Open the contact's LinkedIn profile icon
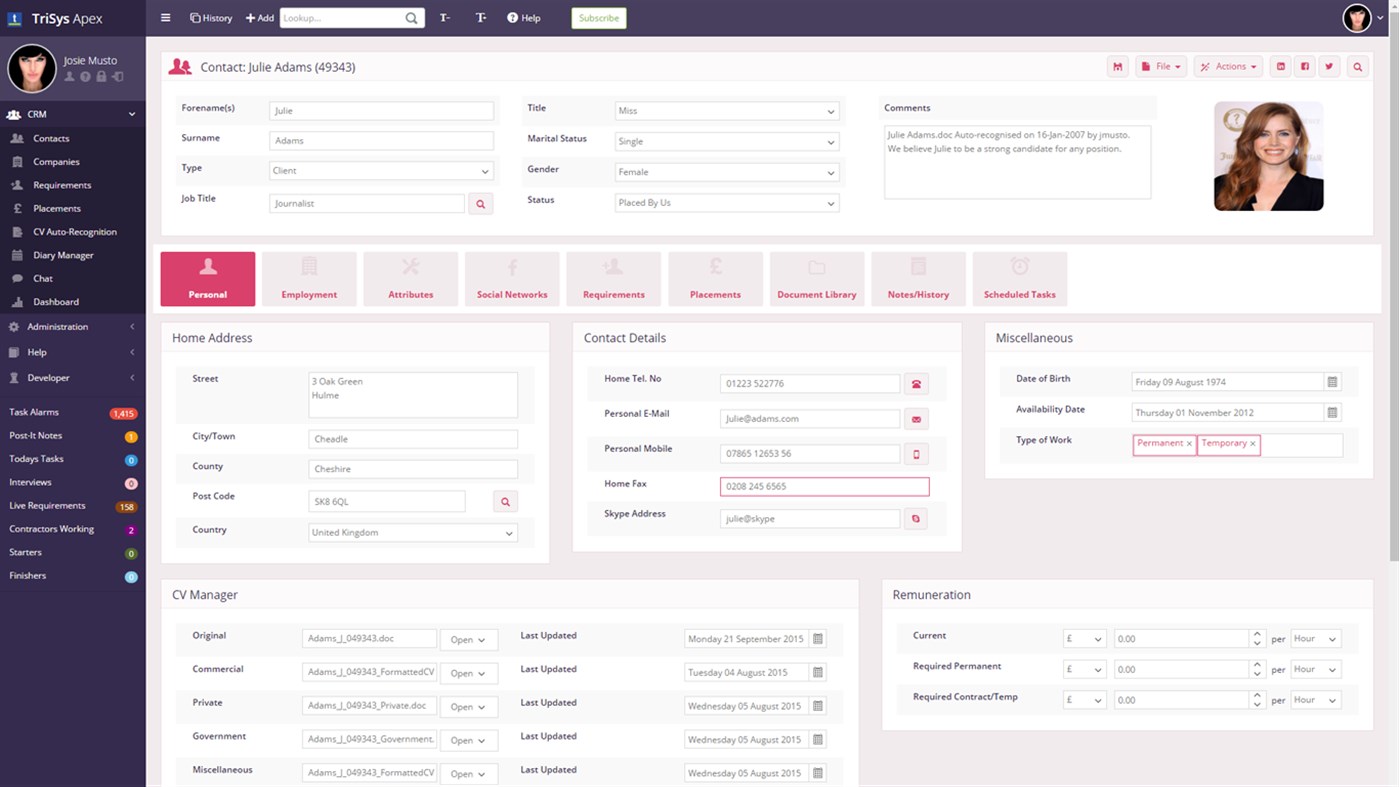The height and width of the screenshot is (787, 1399). (x=1281, y=66)
